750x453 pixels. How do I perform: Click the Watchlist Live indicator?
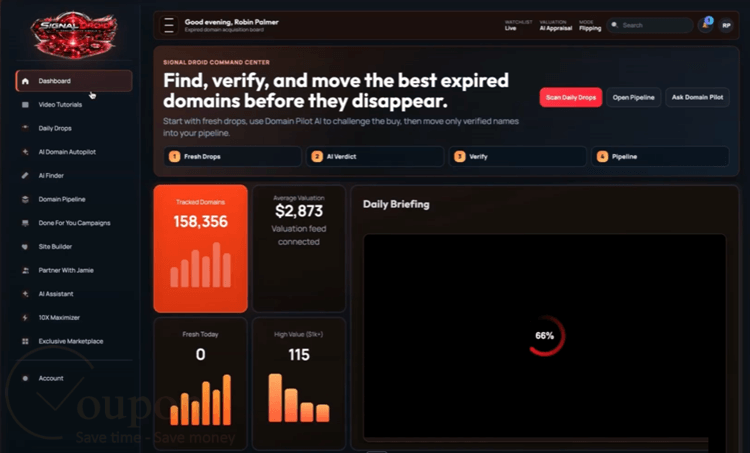click(518, 25)
